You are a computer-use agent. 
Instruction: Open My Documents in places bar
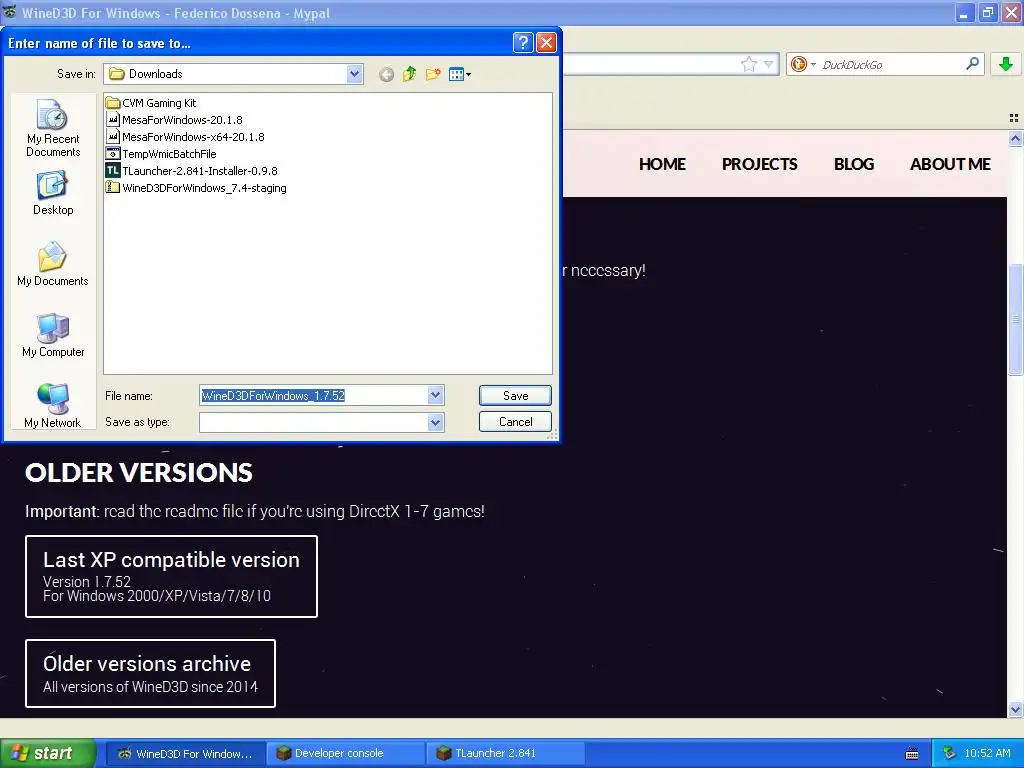tap(52, 264)
